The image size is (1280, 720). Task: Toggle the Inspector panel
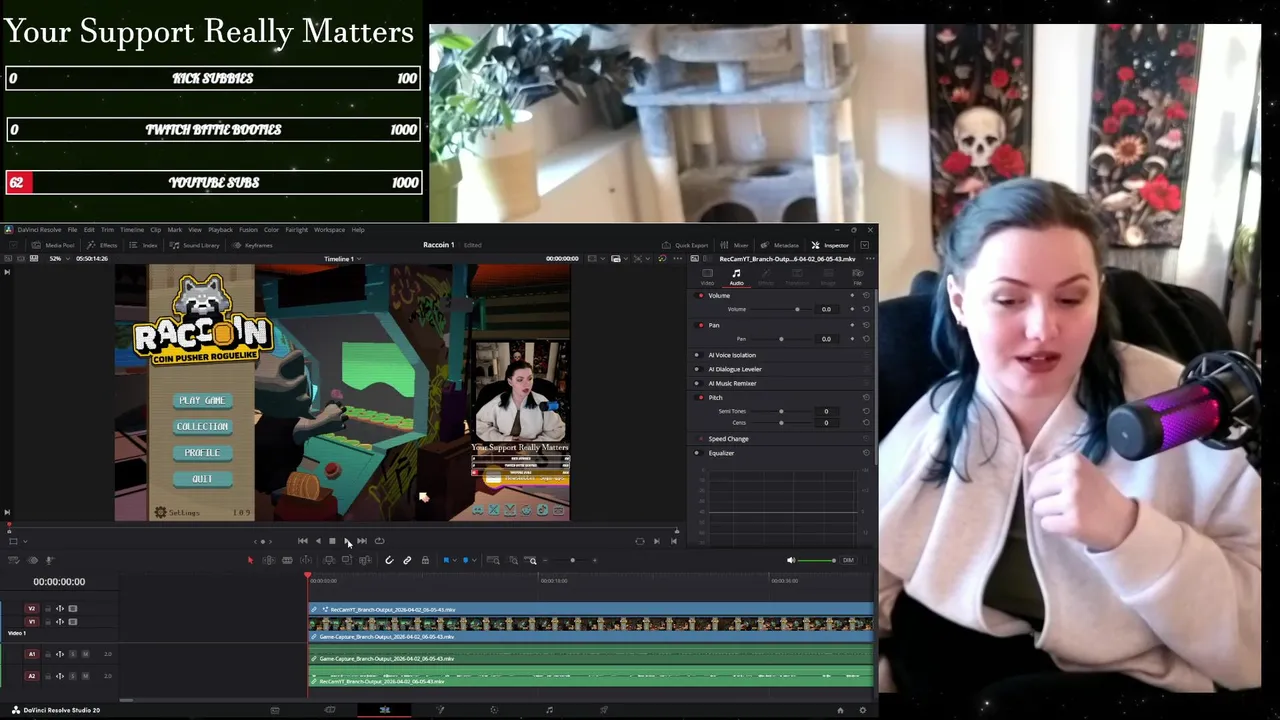(x=830, y=245)
